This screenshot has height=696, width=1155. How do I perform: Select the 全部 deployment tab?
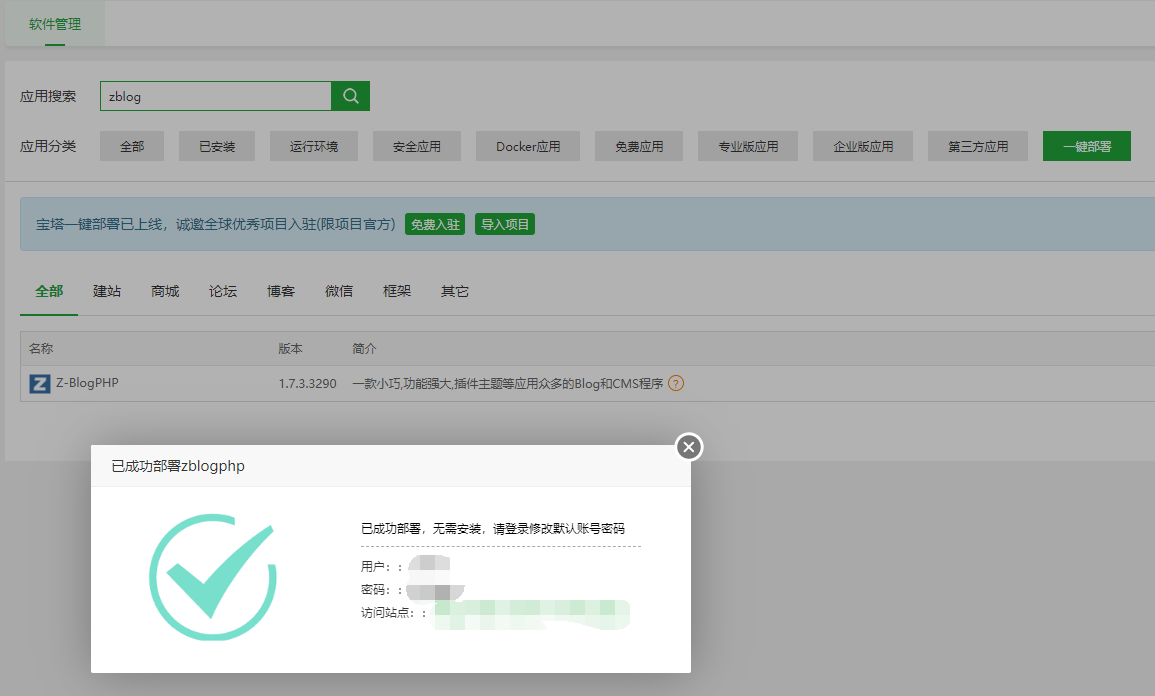click(x=49, y=292)
